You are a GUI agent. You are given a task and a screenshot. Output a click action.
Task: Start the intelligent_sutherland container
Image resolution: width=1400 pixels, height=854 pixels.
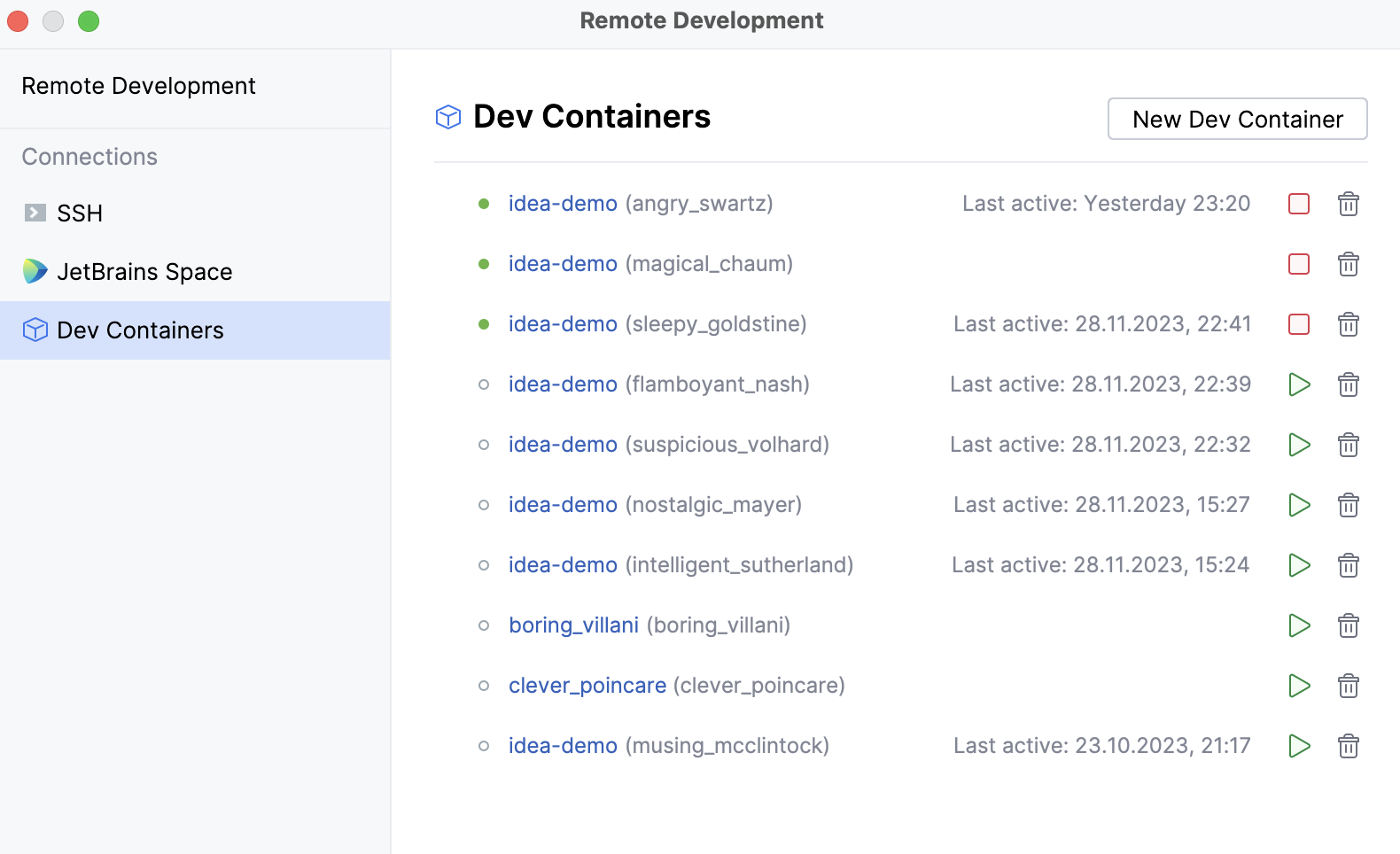click(x=1299, y=565)
